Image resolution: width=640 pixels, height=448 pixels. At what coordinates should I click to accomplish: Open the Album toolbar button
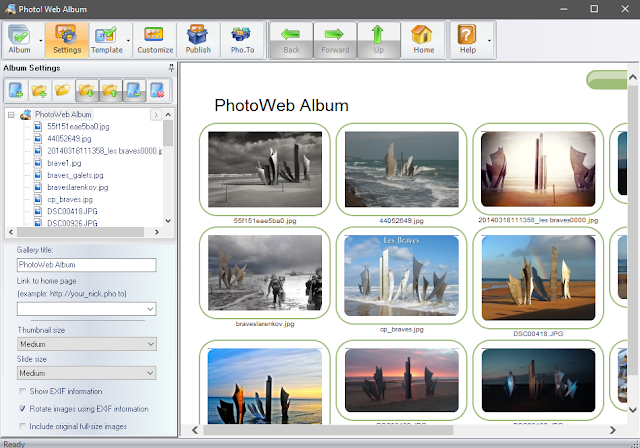19,40
